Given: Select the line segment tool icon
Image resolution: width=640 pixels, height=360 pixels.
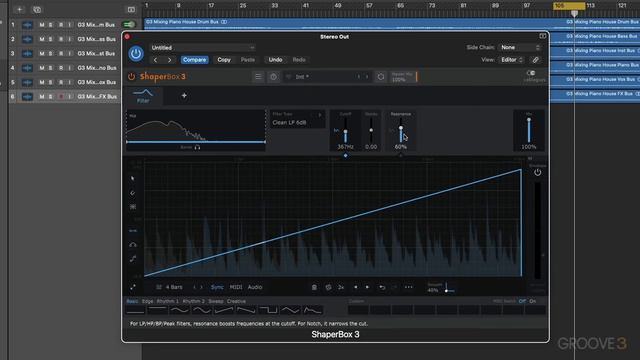Looking at the screenshot, I should (133, 231).
